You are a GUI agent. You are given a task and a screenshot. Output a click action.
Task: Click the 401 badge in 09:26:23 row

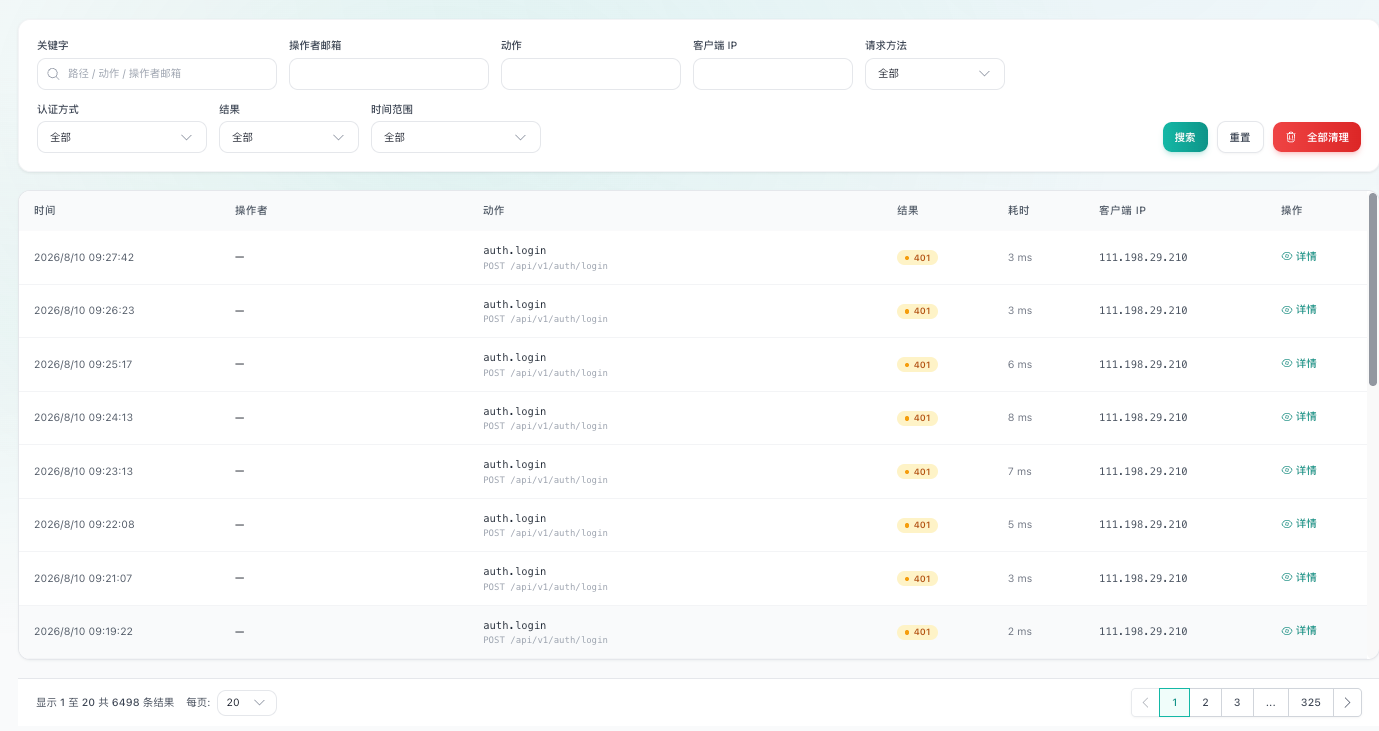[x=917, y=311]
